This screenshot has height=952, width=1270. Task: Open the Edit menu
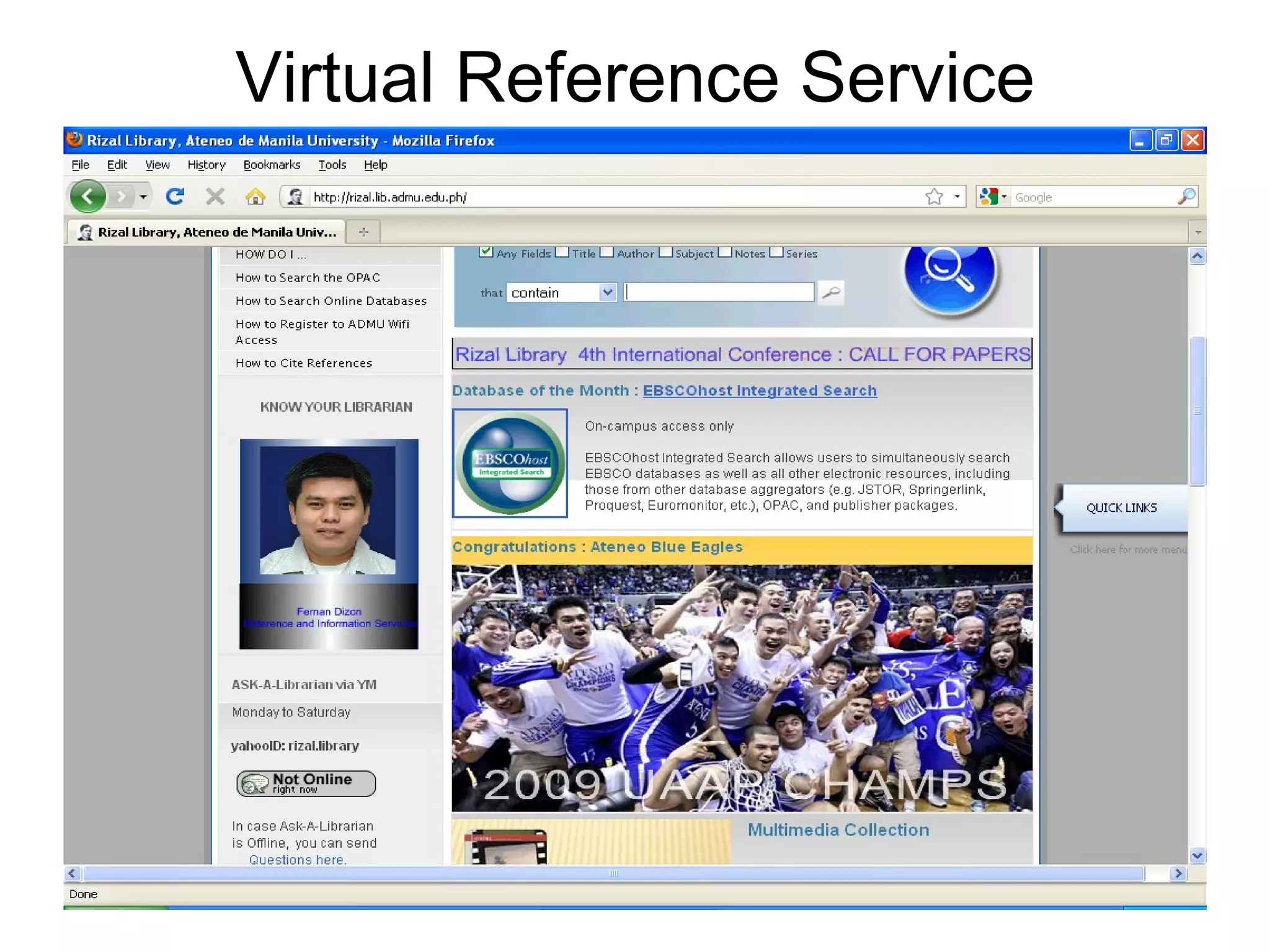point(117,165)
